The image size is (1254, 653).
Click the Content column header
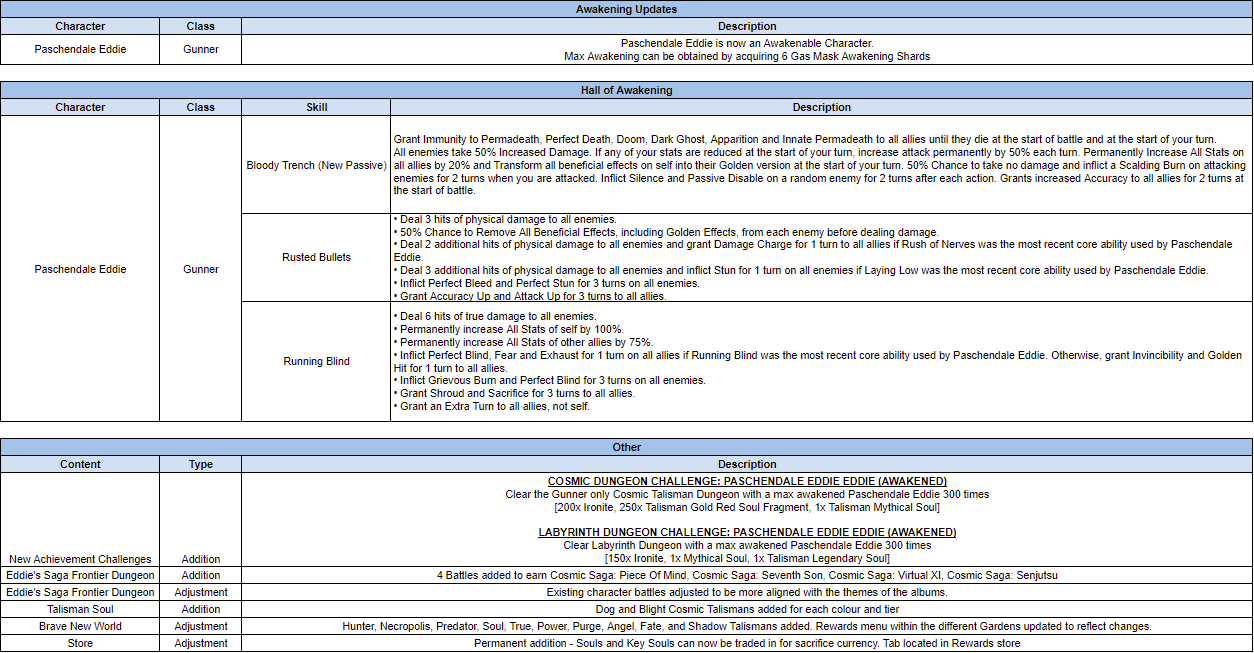point(80,464)
